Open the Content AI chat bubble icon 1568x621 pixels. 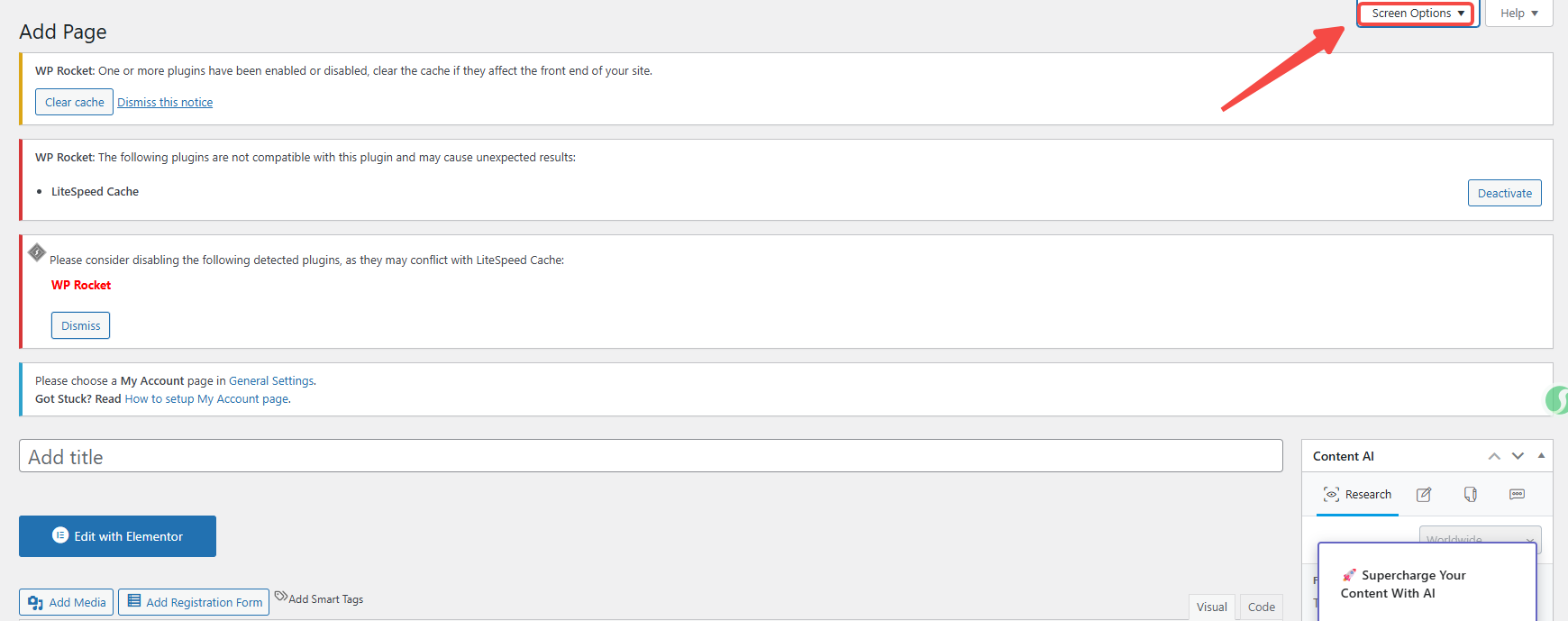[x=1518, y=495]
